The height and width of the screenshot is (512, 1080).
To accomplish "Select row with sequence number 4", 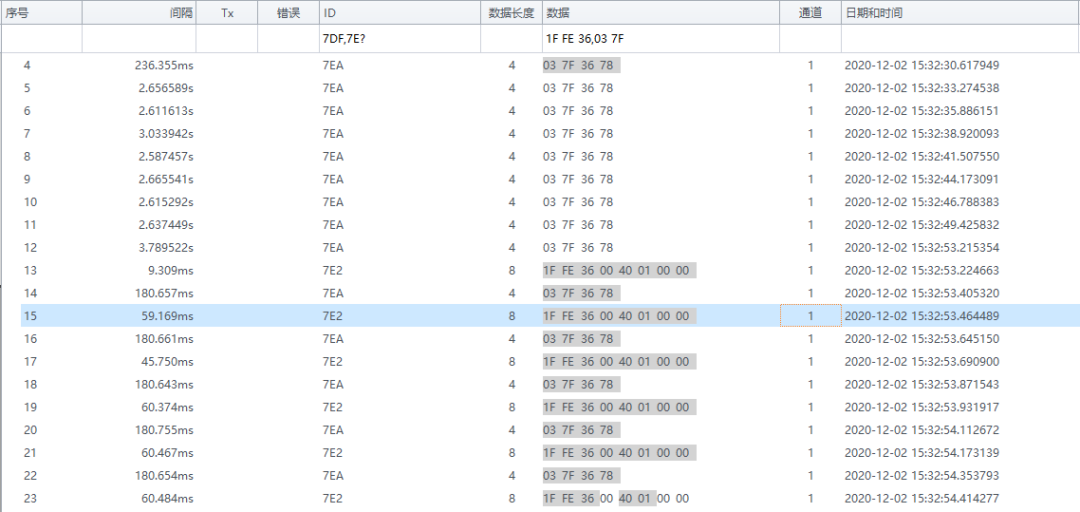I will tap(550, 65).
